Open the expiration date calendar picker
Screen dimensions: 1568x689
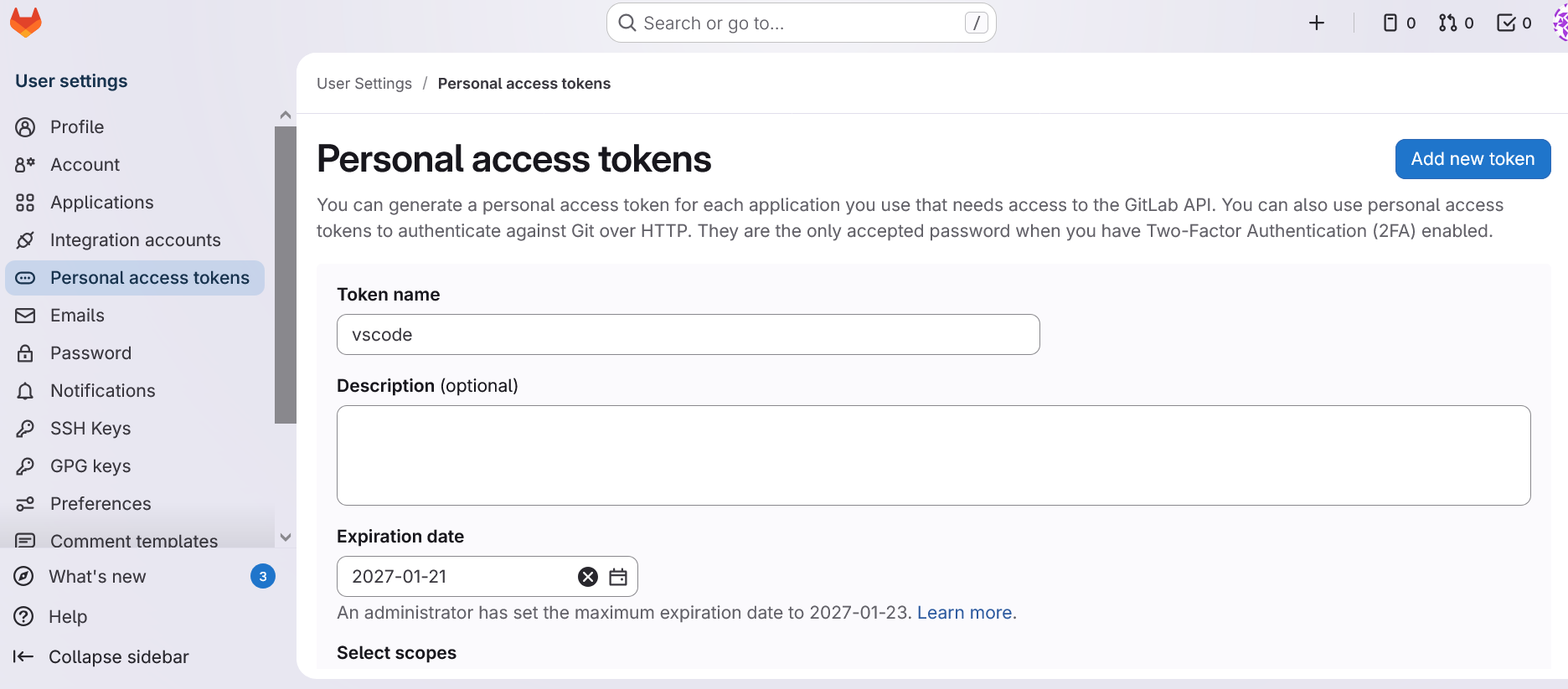pos(618,577)
